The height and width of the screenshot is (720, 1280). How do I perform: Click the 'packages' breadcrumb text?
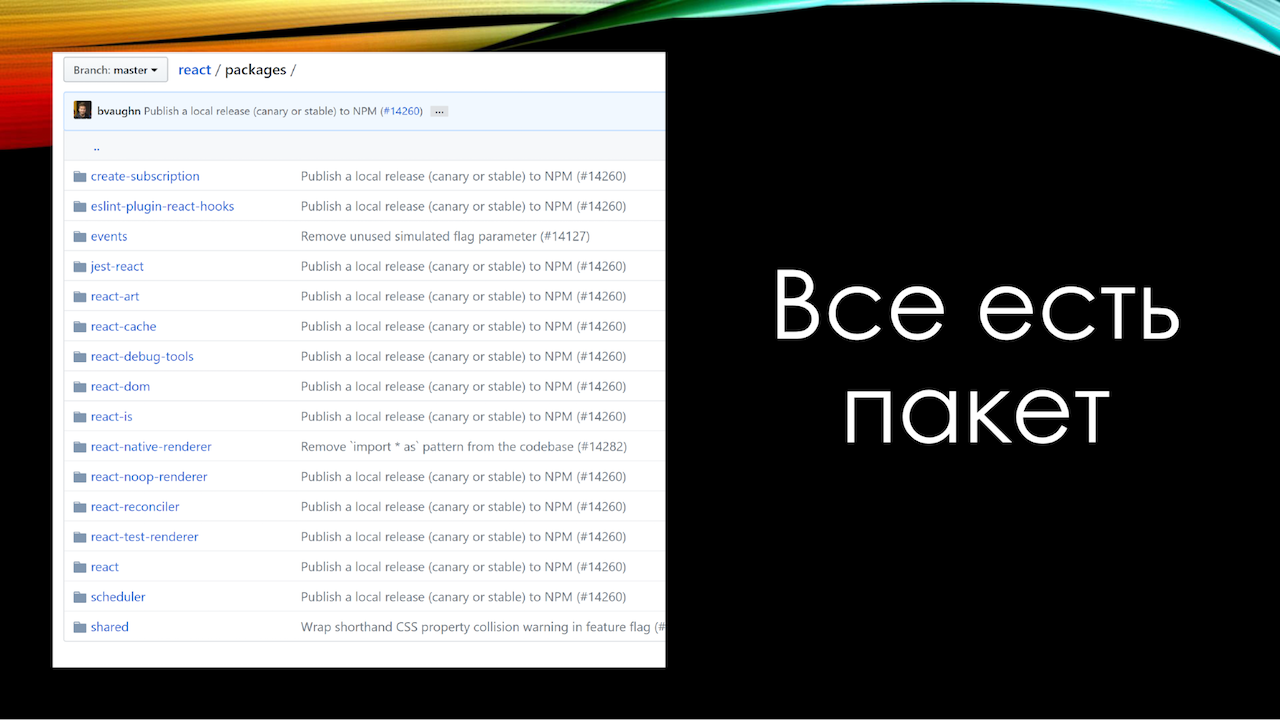[x=256, y=70]
